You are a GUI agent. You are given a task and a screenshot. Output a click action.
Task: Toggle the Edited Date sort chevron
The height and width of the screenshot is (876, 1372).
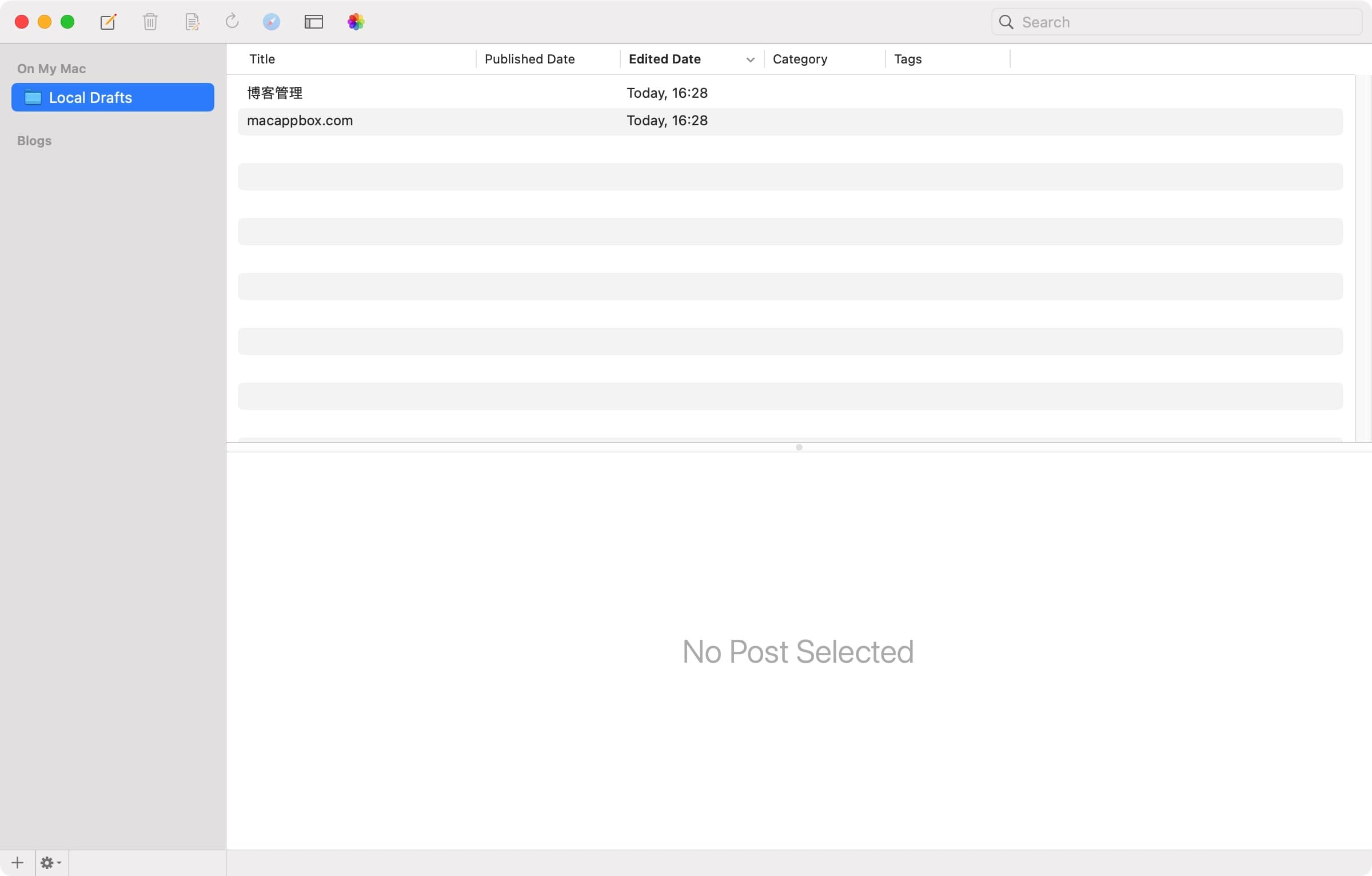[751, 59]
